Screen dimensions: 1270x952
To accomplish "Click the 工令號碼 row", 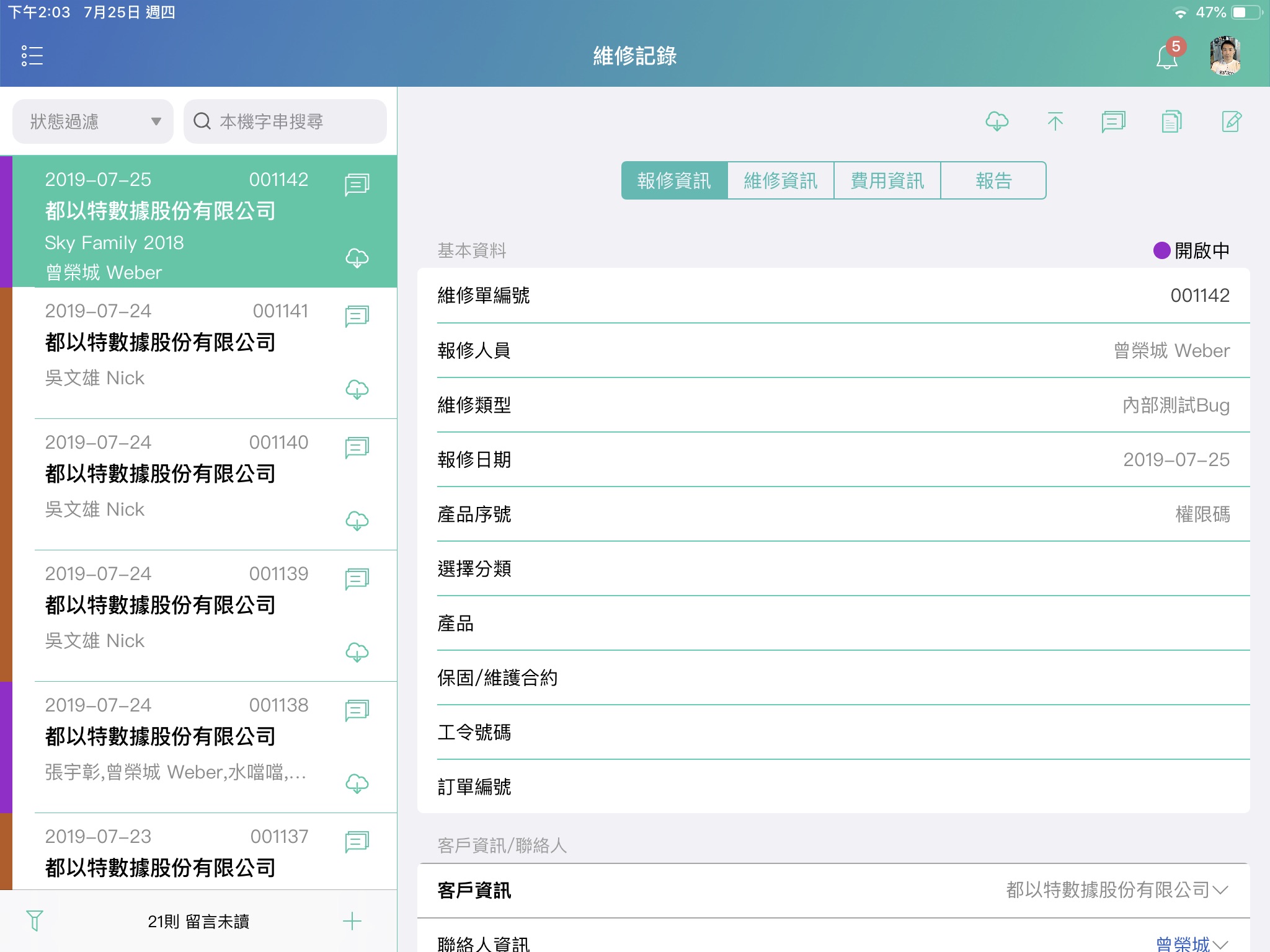I will (833, 732).
